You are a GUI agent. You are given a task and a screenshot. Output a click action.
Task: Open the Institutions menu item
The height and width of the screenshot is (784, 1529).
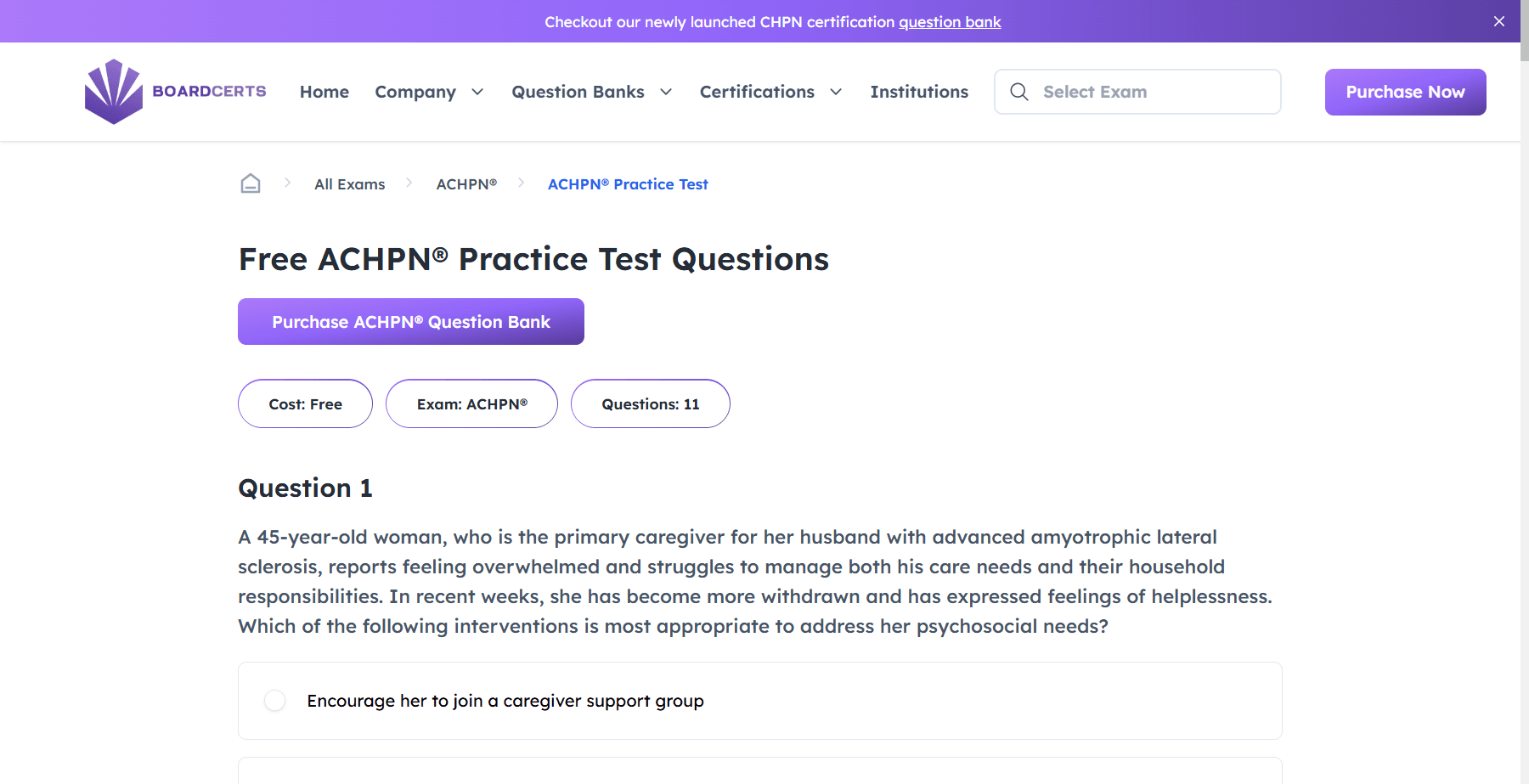tap(919, 92)
